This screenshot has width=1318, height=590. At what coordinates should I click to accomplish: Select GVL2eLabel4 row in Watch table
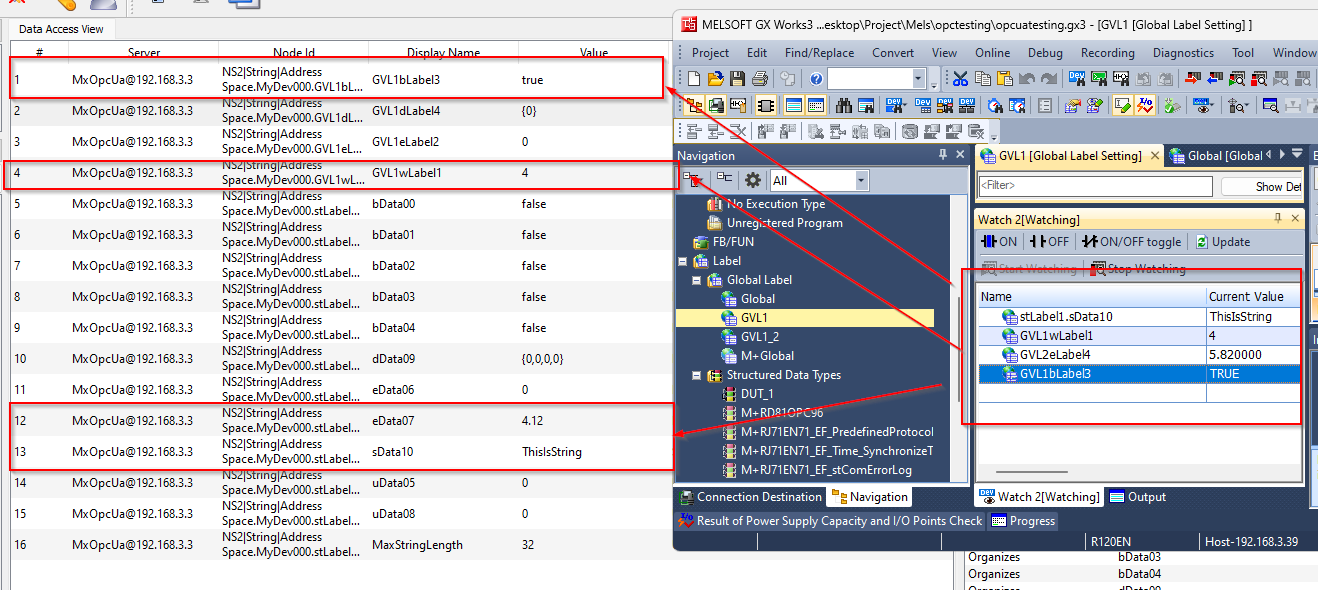pyautogui.click(x=1138, y=355)
